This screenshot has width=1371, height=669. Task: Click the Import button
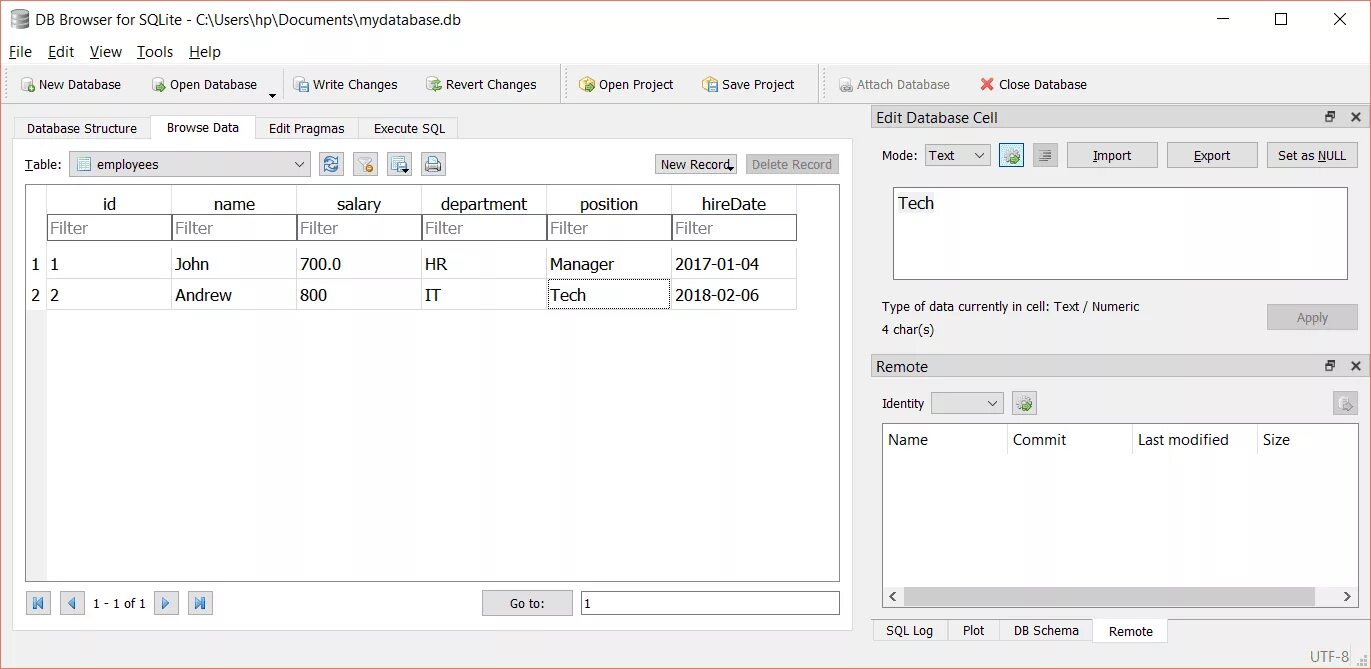click(x=1112, y=155)
